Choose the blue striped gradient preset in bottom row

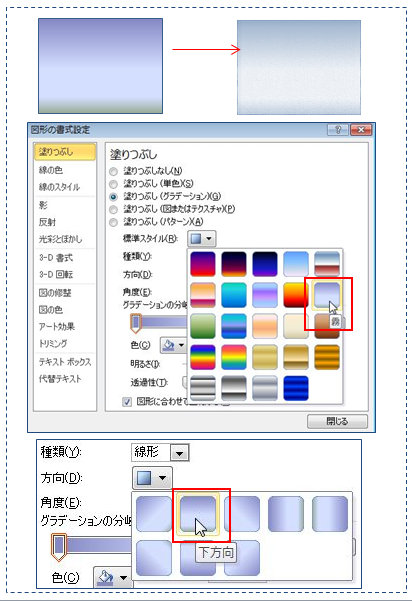click(x=295, y=388)
